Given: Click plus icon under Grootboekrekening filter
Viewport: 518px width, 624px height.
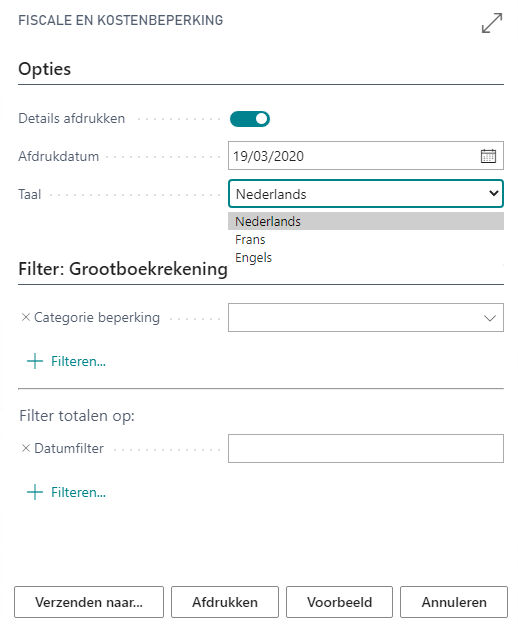Looking at the screenshot, I should [35, 361].
